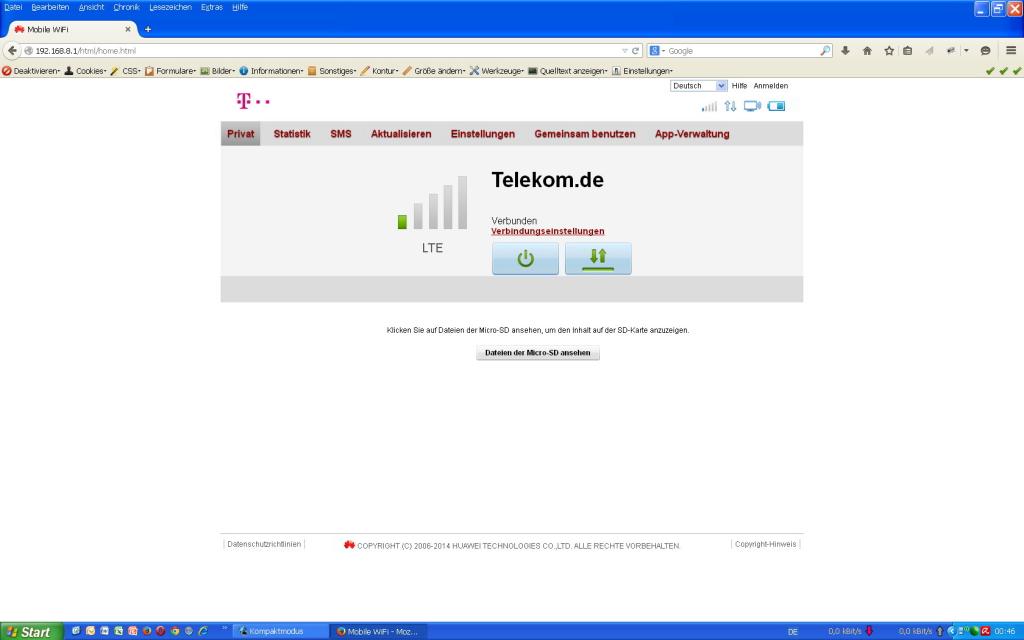This screenshot has height=640, width=1024.
Task: Open the Datei menu
Action: point(13,7)
